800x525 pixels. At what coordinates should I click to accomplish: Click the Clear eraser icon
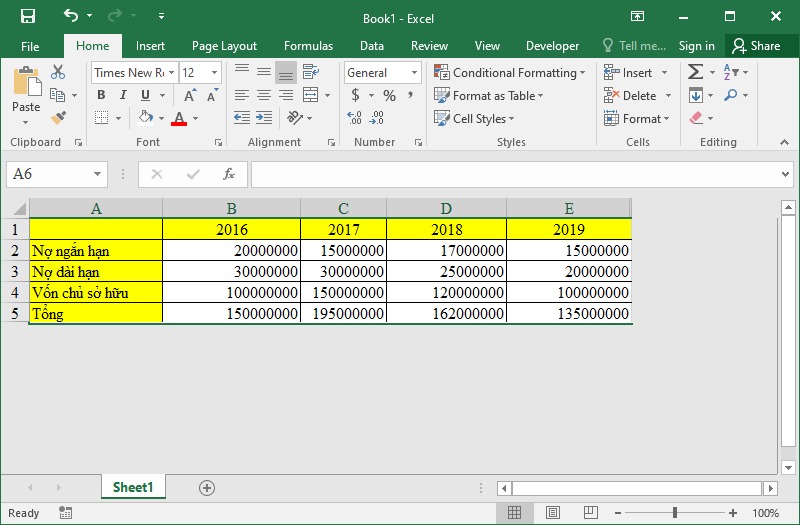point(696,118)
